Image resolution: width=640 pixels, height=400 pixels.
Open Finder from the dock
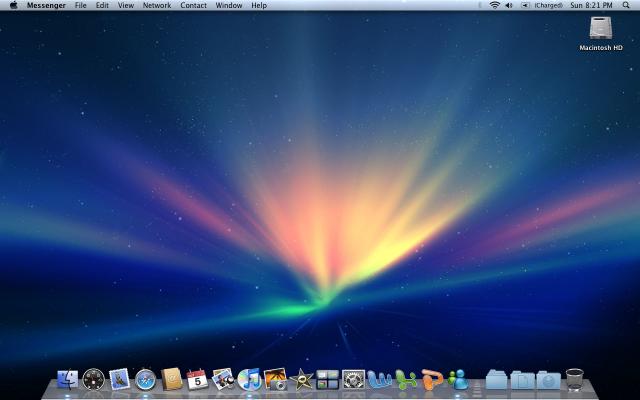[68, 379]
